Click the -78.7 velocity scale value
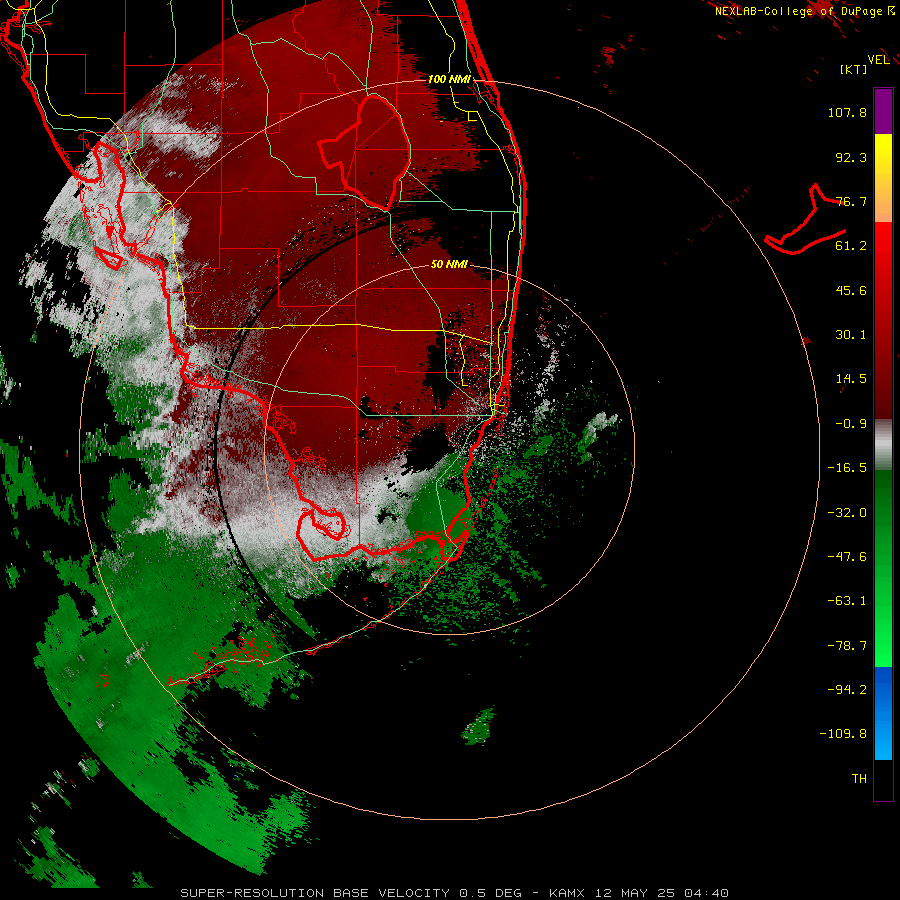This screenshot has width=900, height=900. click(847, 646)
